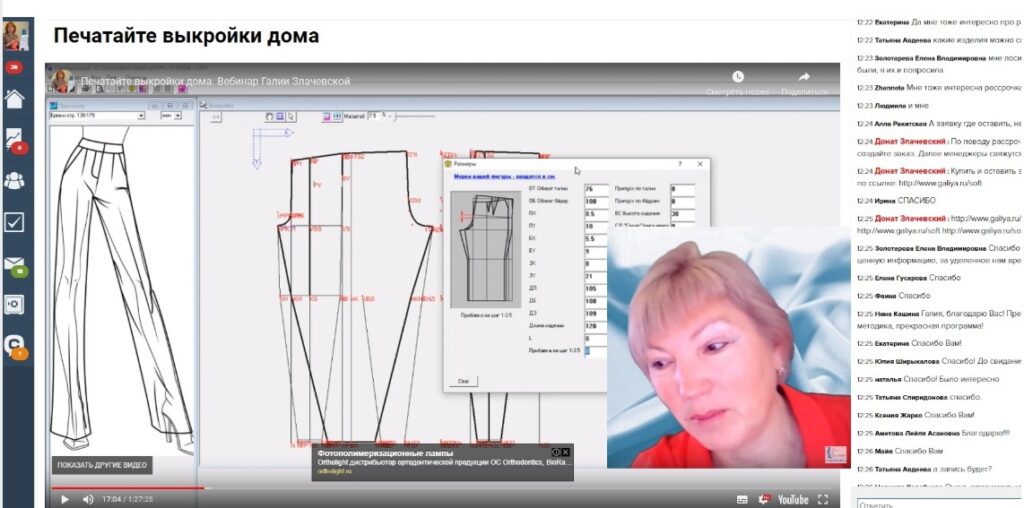1024x508 pixels.
Task: Click the blue ruler icon near scale field
Action: pyautogui.click(x=338, y=116)
